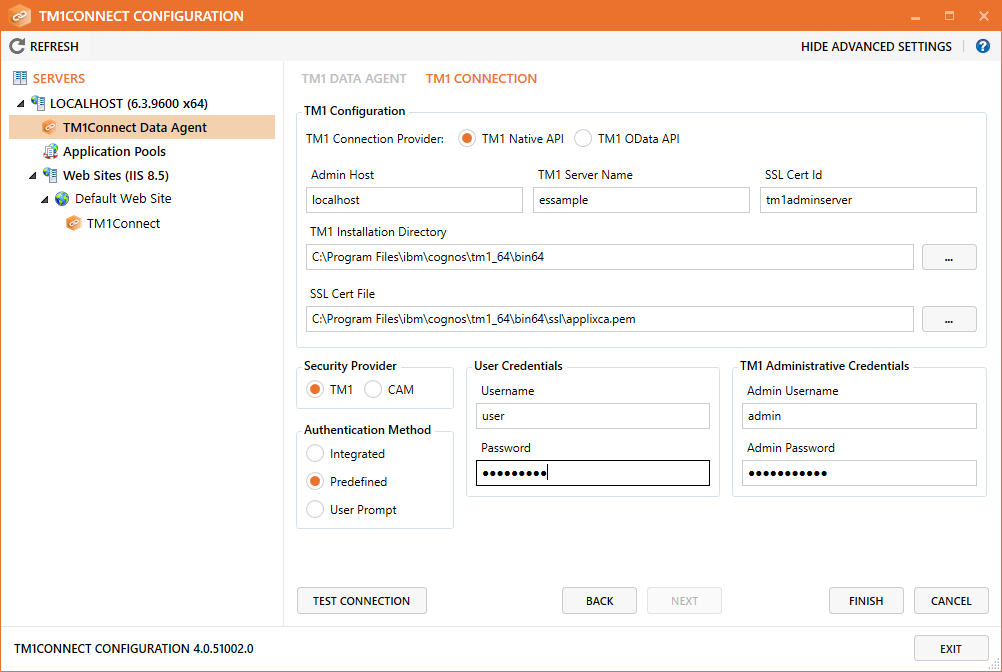The width and height of the screenshot is (1002, 672).
Task: Maximize the TM1Connect Configuration window
Action: [950, 16]
